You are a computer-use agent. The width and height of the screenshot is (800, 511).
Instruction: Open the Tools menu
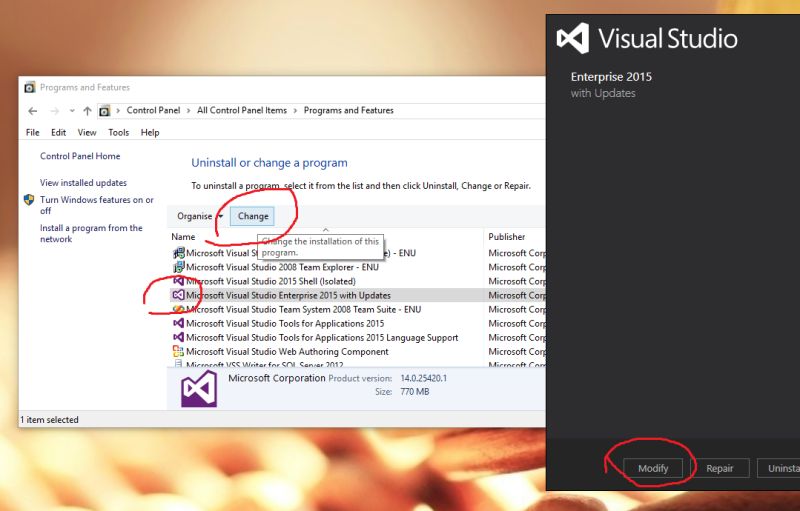(118, 132)
